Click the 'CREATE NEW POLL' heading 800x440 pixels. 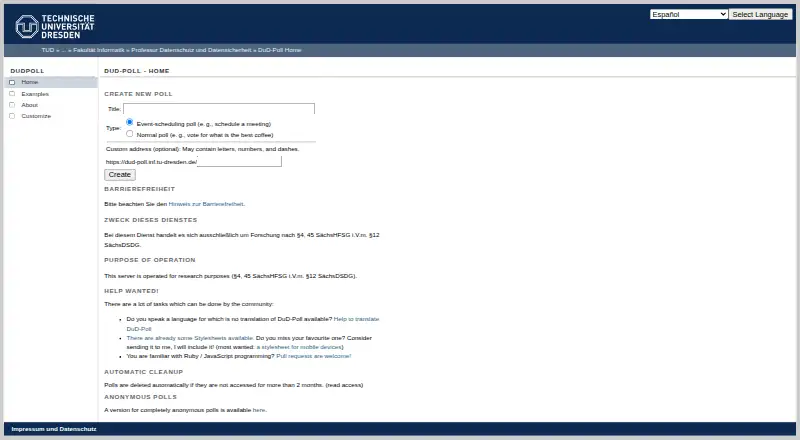[138, 94]
